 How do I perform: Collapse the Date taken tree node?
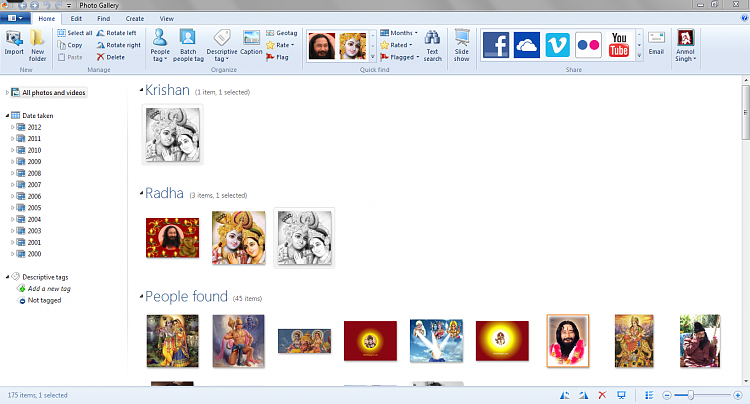point(7,116)
